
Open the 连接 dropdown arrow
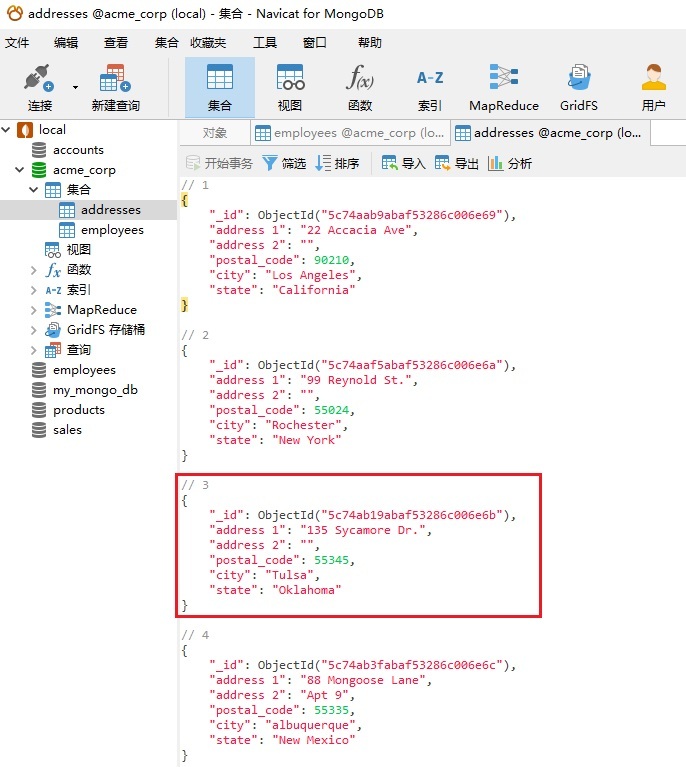tap(75, 88)
